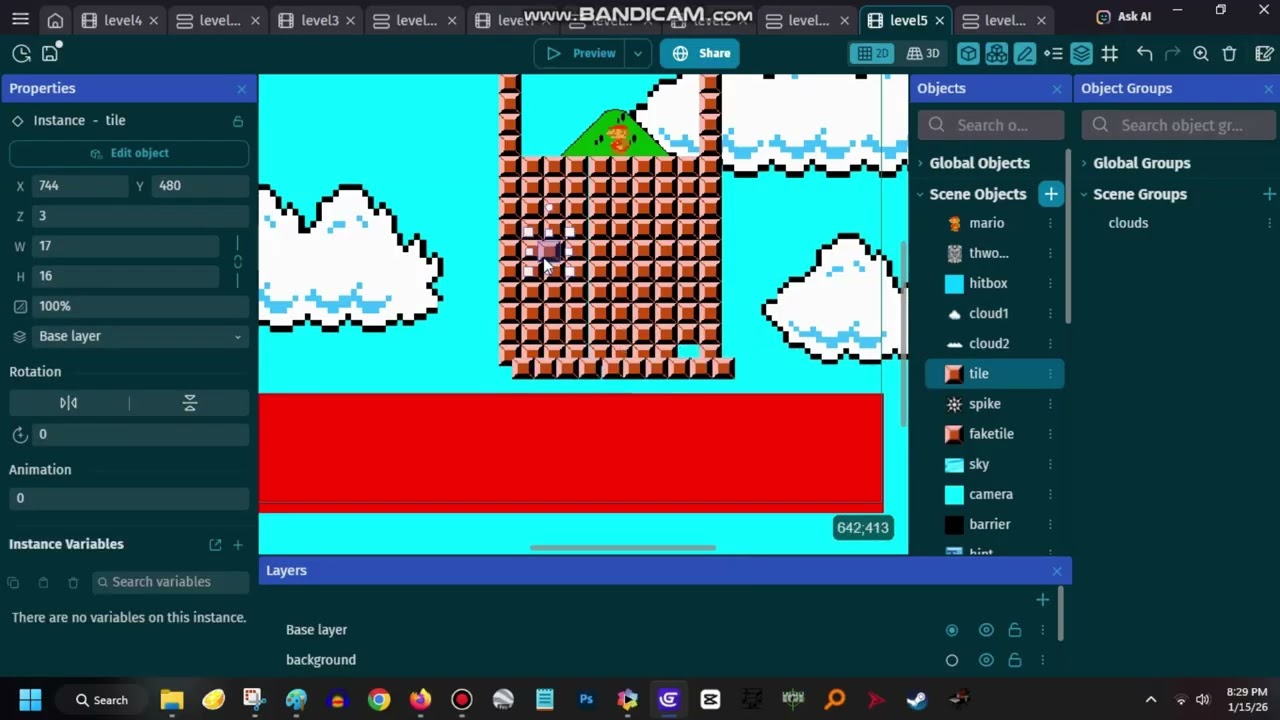The height and width of the screenshot is (720, 1280).
Task: Lock the Base layer
Action: click(x=1014, y=630)
